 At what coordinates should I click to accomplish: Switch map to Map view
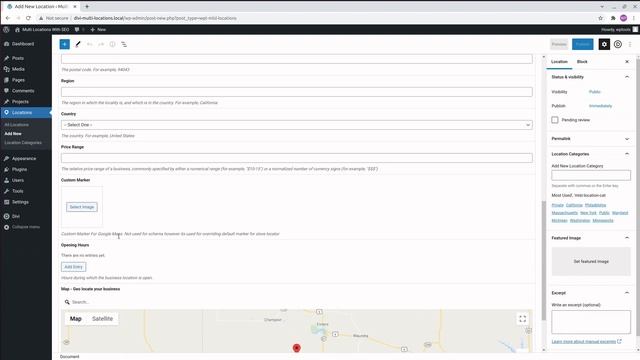(x=76, y=319)
